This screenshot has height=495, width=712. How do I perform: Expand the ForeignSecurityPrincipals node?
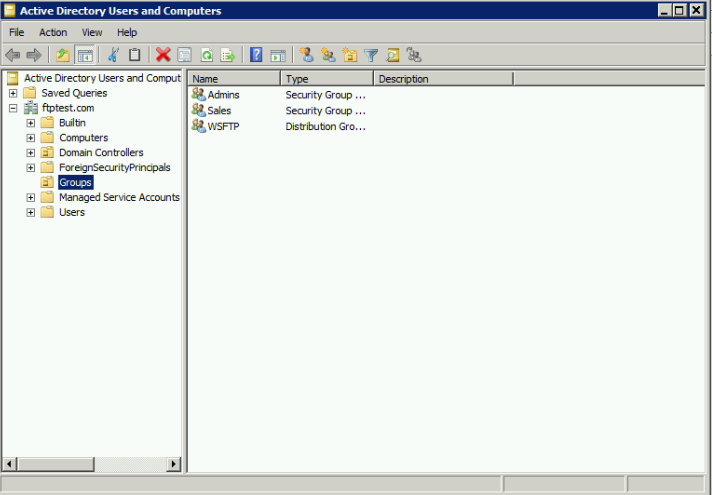click(30, 168)
